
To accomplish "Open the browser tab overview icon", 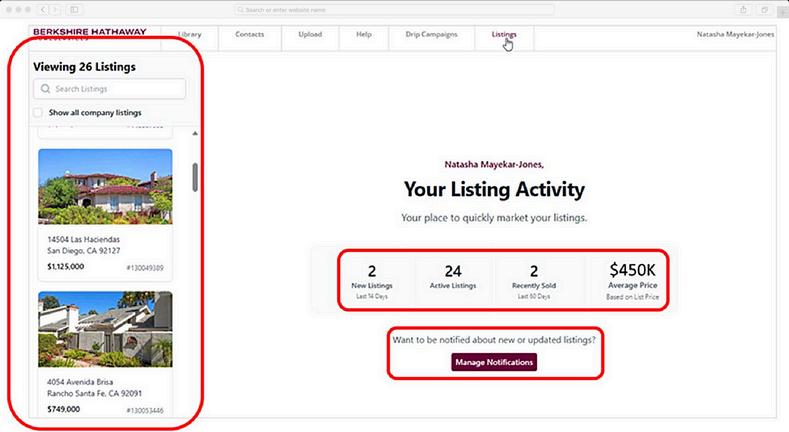I will (763, 10).
